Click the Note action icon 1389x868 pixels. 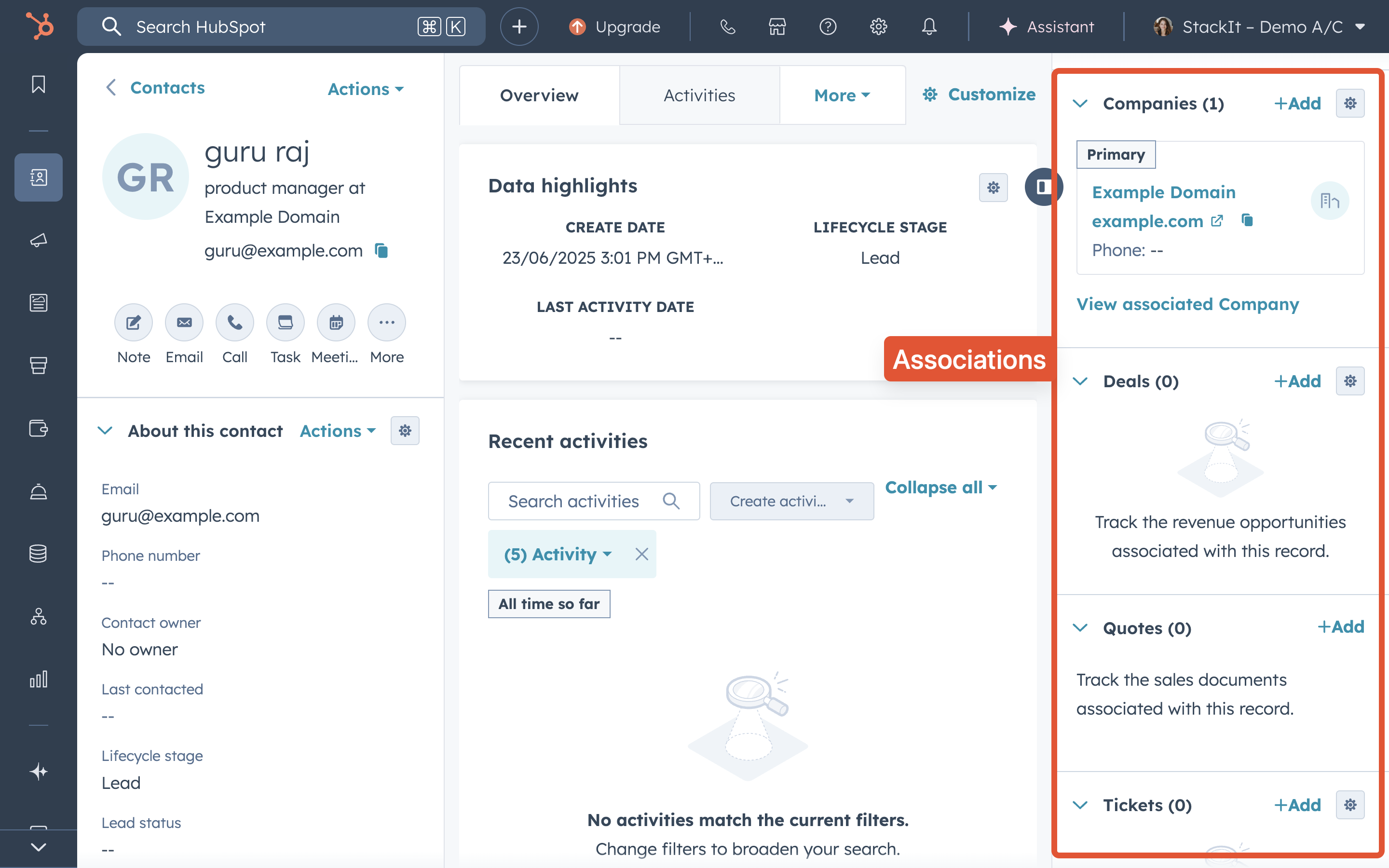tap(133, 323)
